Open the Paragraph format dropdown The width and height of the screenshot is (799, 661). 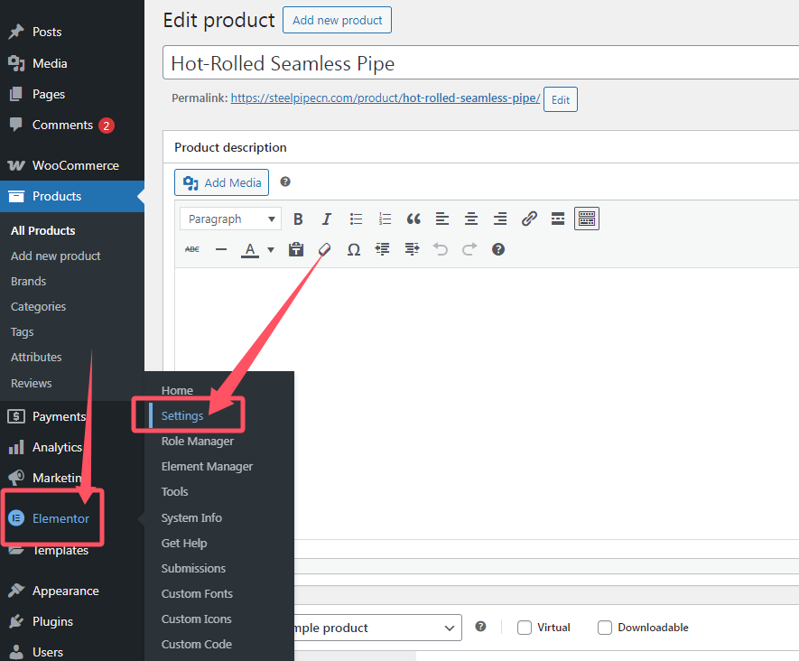tap(230, 219)
